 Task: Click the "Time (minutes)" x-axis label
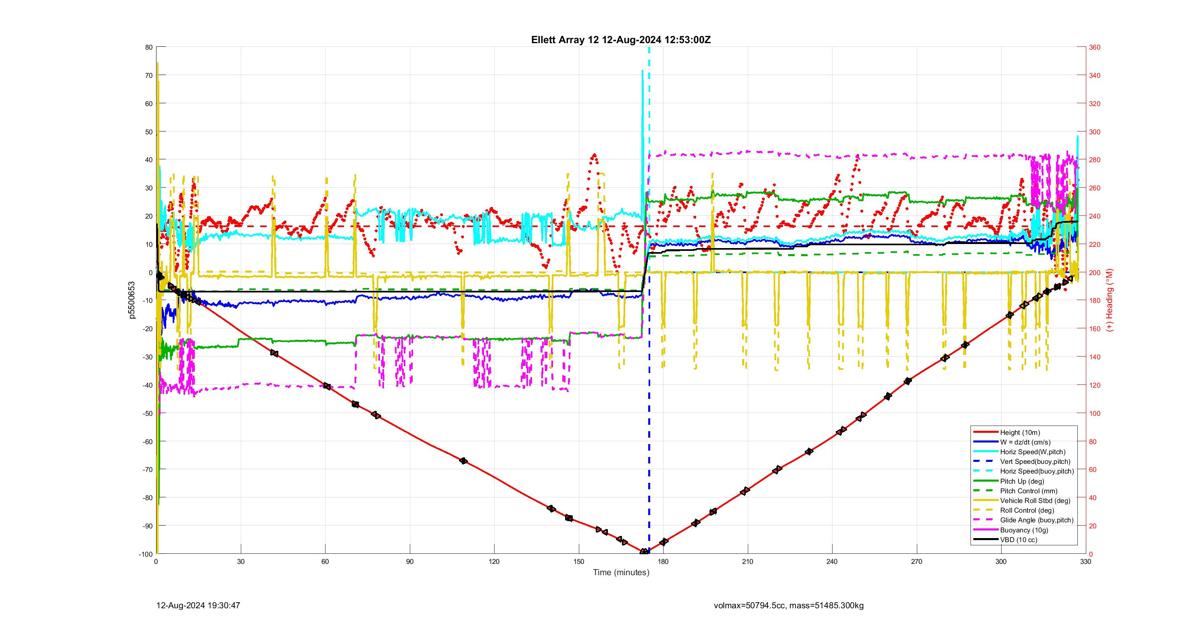pyautogui.click(x=620, y=572)
